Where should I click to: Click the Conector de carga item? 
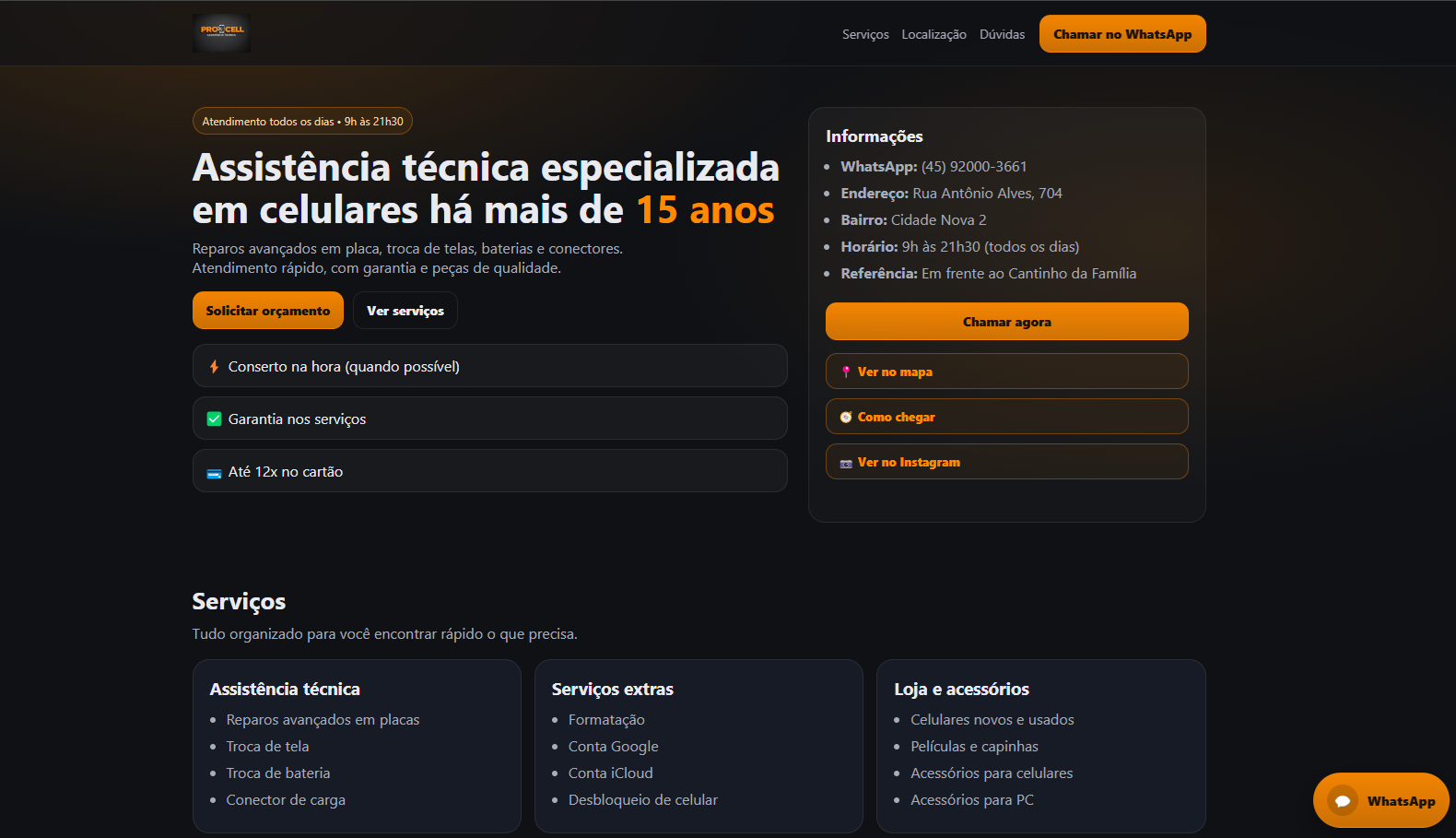(x=286, y=800)
